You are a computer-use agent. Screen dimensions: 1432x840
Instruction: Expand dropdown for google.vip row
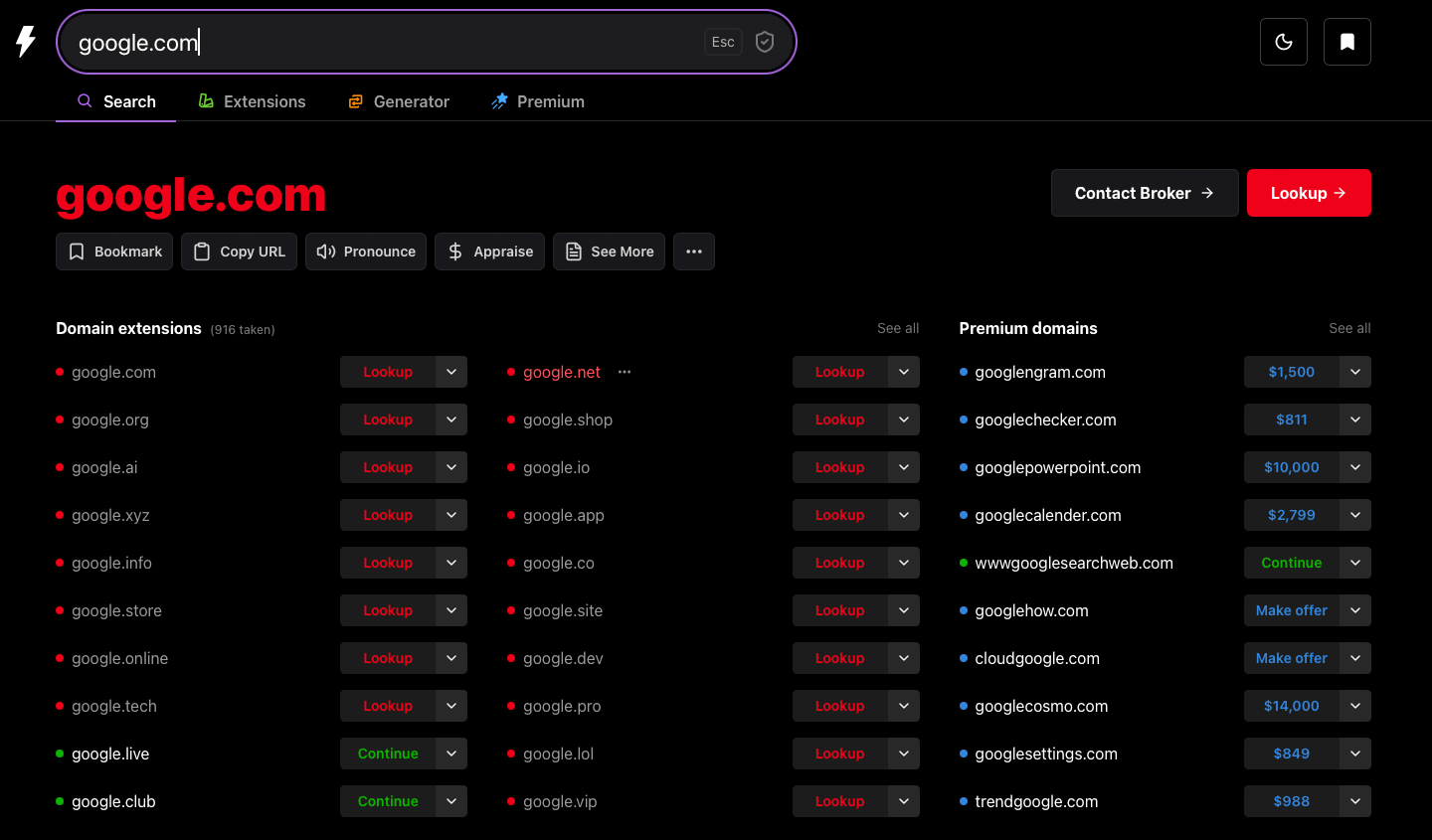904,801
